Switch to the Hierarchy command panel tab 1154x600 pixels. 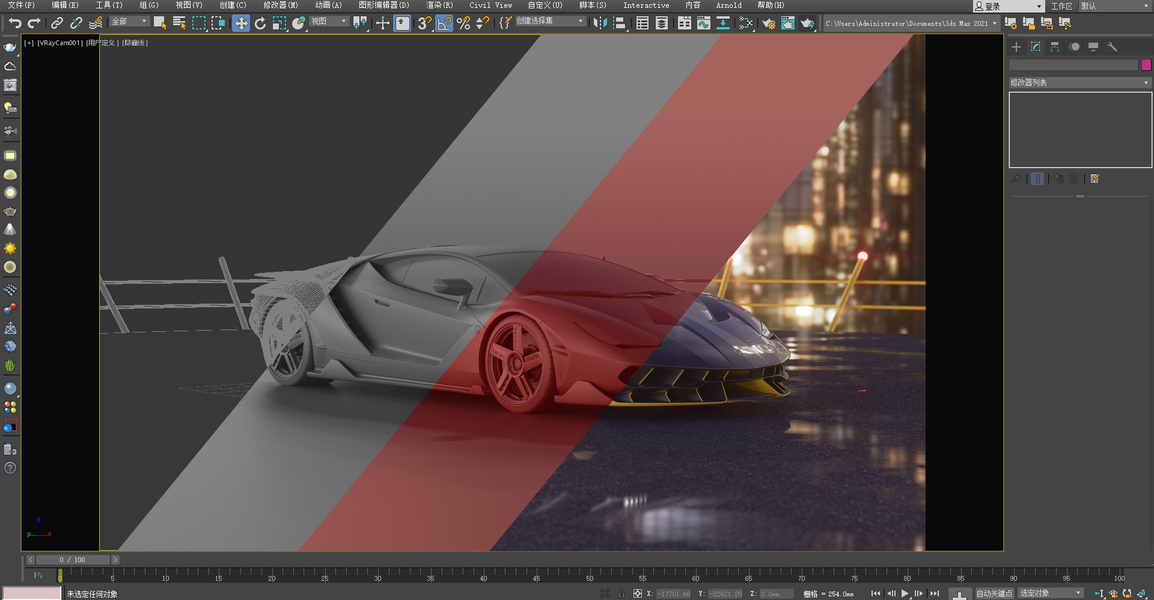[1055, 46]
